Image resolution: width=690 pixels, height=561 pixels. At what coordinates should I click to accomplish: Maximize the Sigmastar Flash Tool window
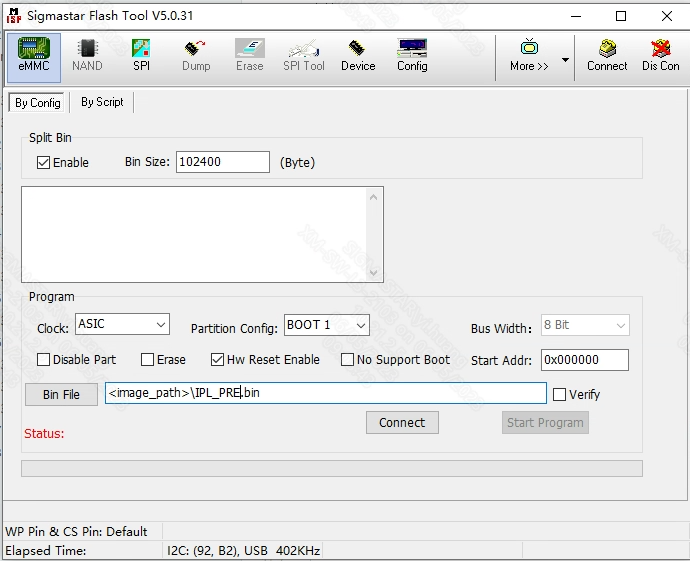point(621,16)
